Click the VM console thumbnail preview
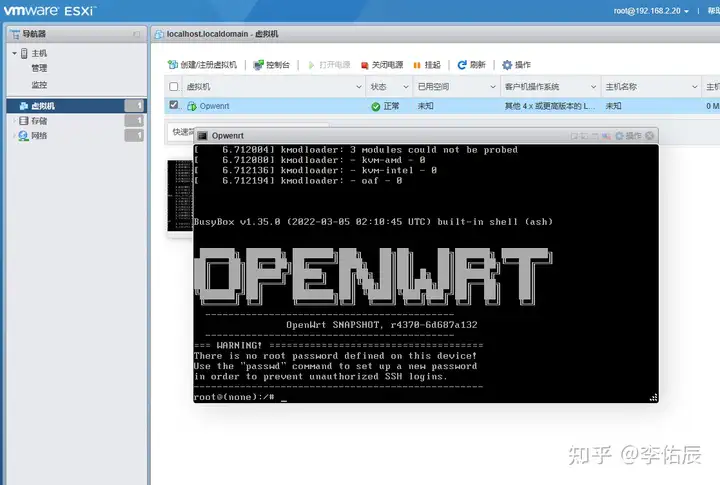The height and width of the screenshot is (485, 720). pos(180,195)
